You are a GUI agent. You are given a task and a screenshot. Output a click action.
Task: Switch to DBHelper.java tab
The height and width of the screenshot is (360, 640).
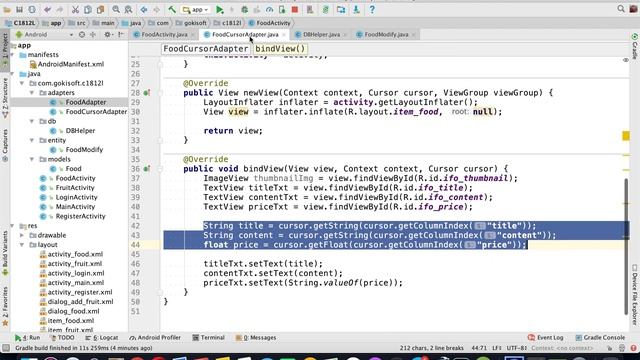pyautogui.click(x=321, y=35)
